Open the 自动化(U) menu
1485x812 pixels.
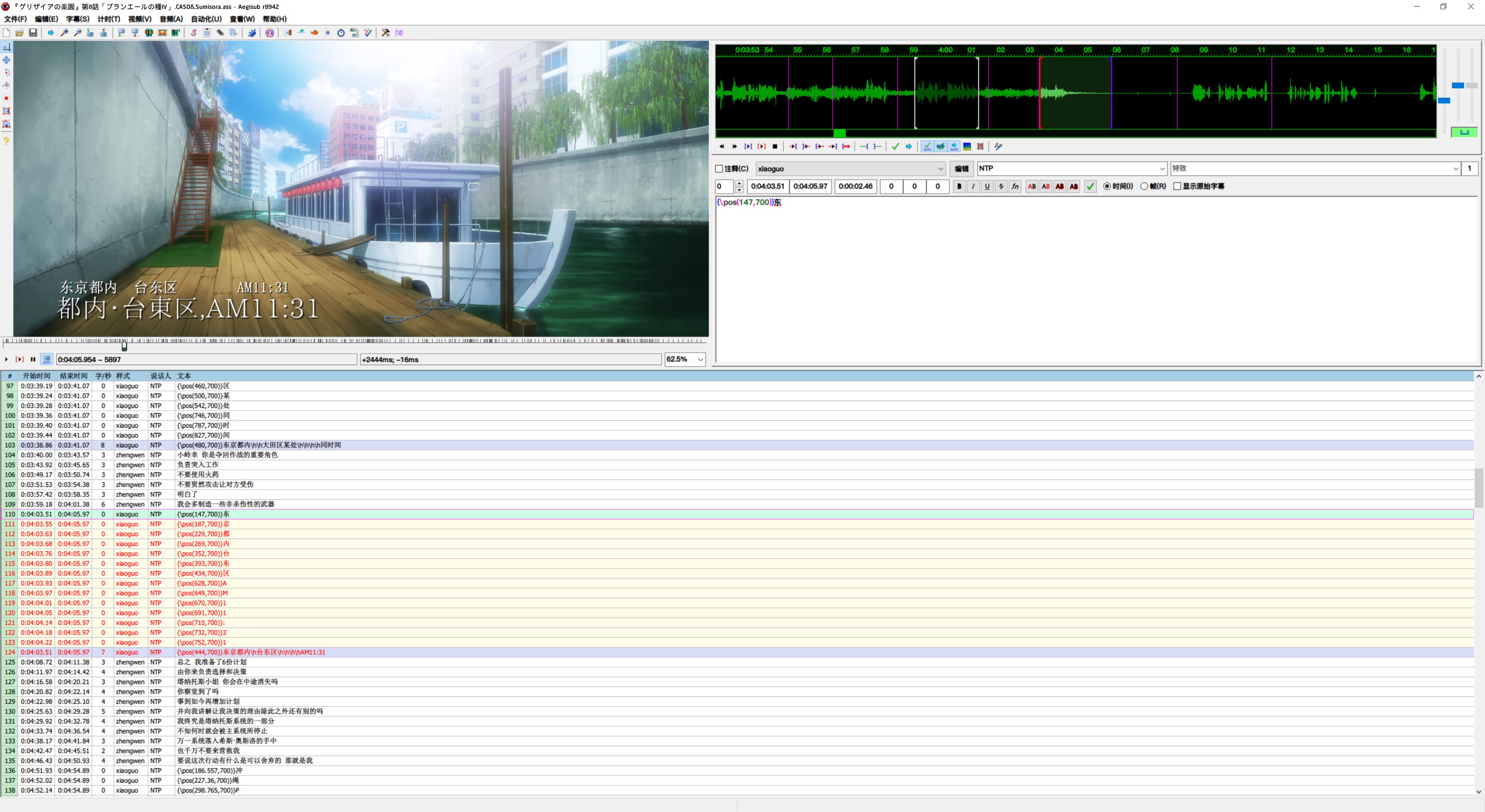[207, 19]
